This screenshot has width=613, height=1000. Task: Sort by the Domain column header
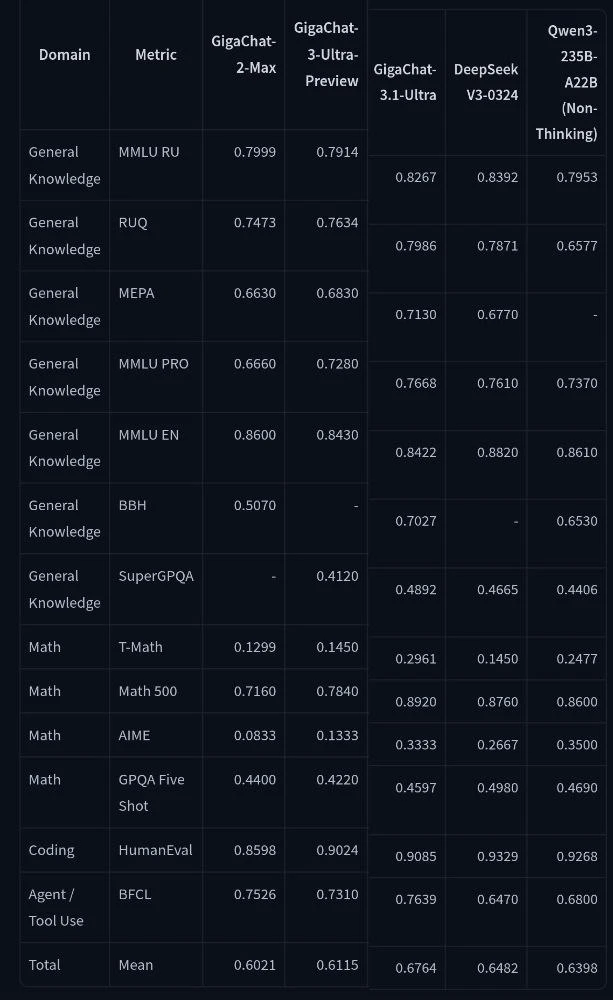tap(64, 55)
